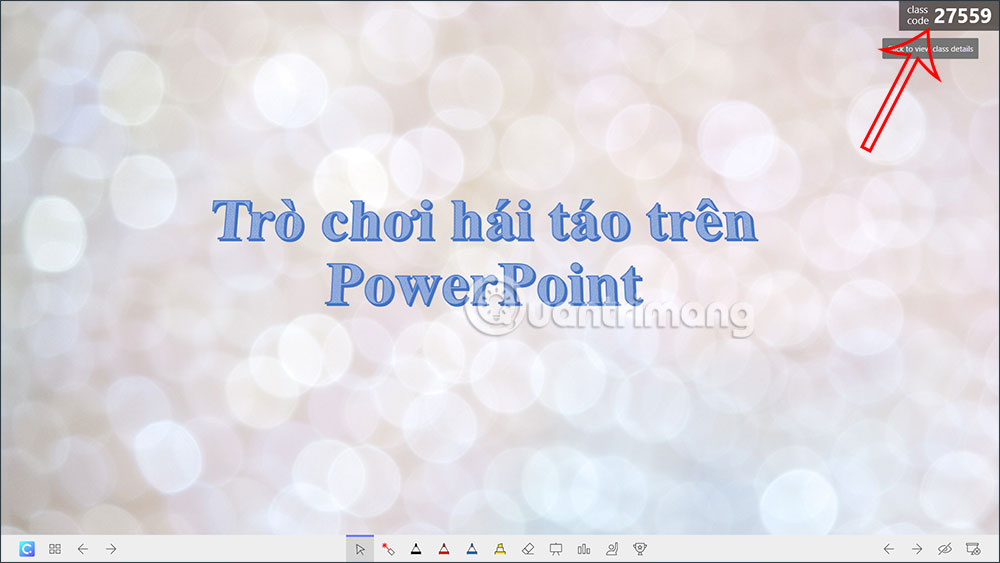Screen dimensions: 1000x563
Task: Advance to next slide using arrow near eye icon
Action: pyautogui.click(x=916, y=549)
